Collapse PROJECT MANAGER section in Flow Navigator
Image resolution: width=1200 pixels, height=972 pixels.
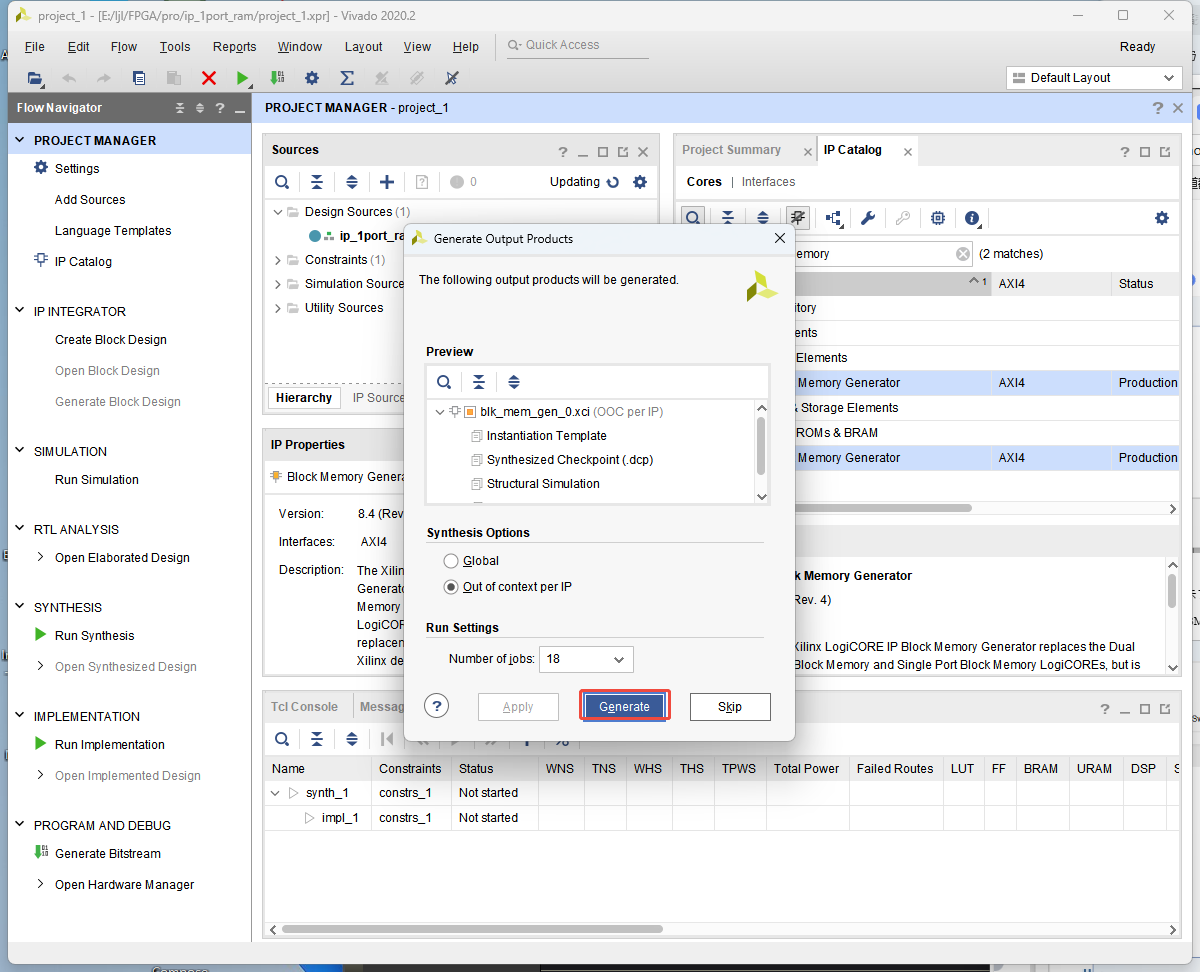pos(20,141)
